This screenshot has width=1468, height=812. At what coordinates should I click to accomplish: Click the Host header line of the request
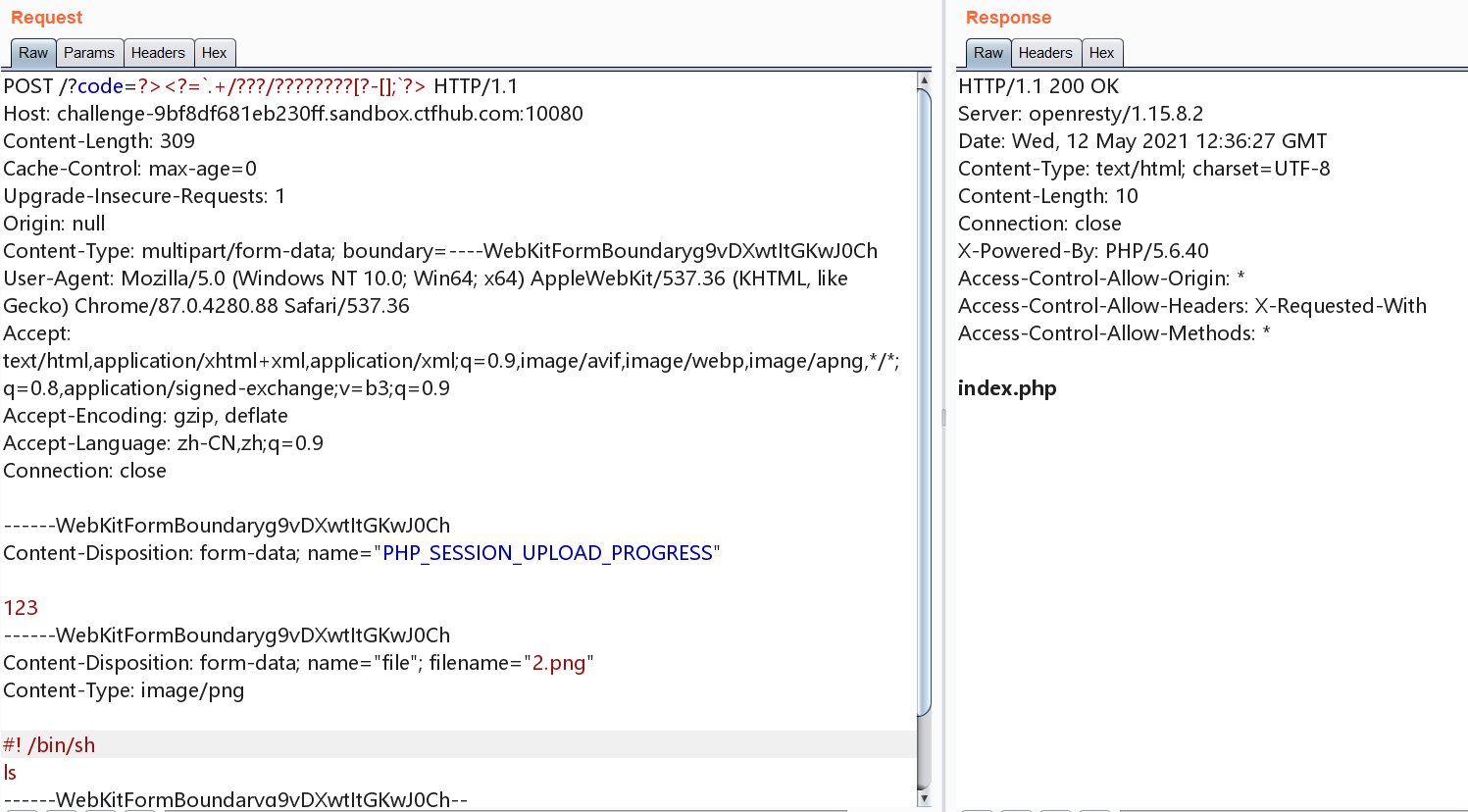[x=293, y=113]
